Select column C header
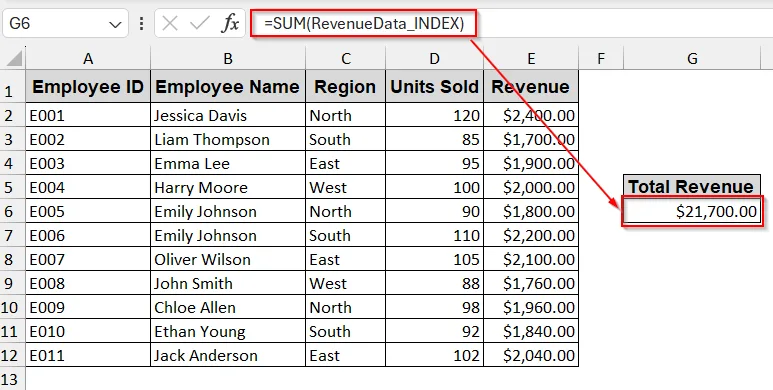The height and width of the screenshot is (390, 773). pos(346,59)
